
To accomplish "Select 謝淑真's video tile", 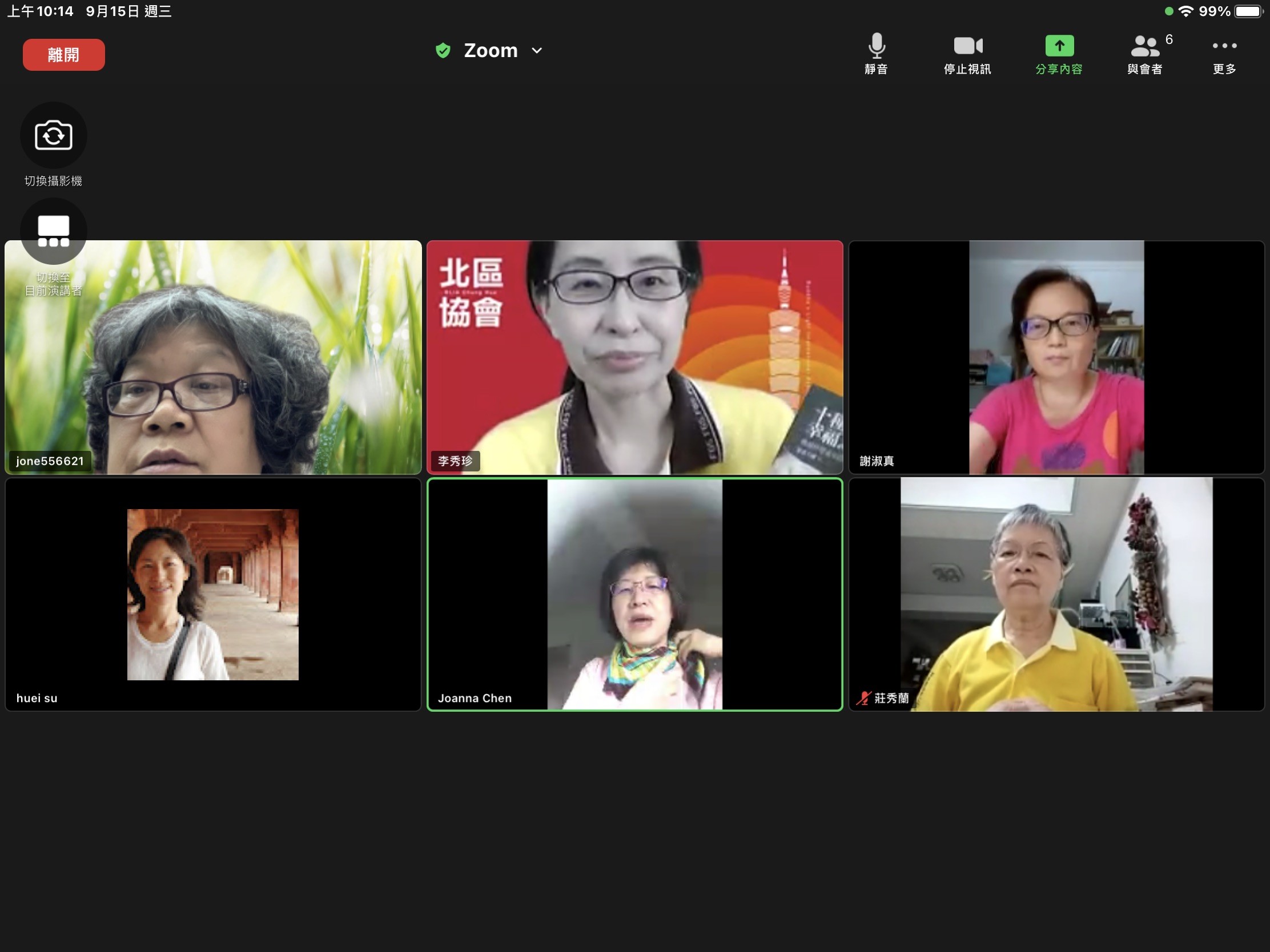I will coord(1056,357).
